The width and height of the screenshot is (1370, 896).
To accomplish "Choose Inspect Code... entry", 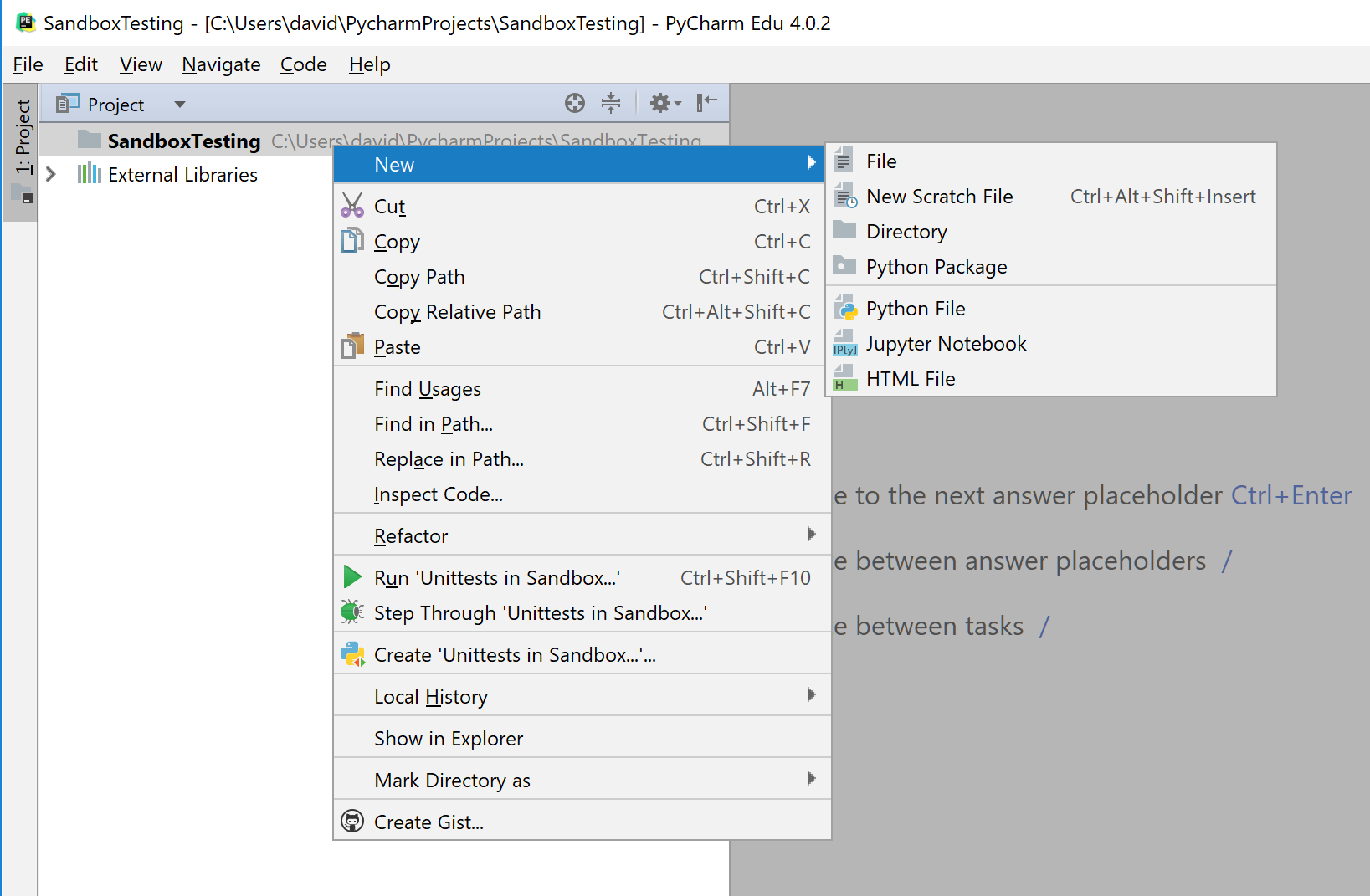I will point(582,494).
